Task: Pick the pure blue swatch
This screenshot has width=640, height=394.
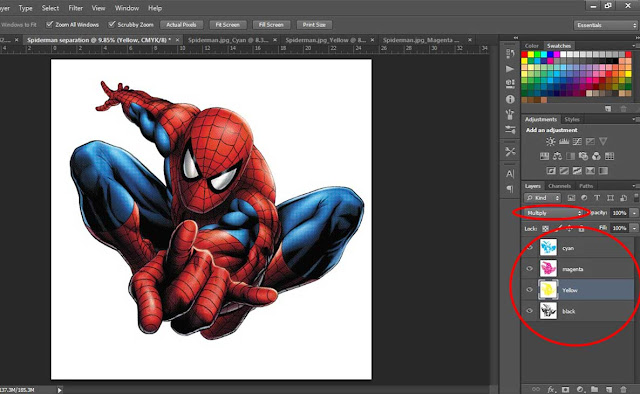Action: 551,54
